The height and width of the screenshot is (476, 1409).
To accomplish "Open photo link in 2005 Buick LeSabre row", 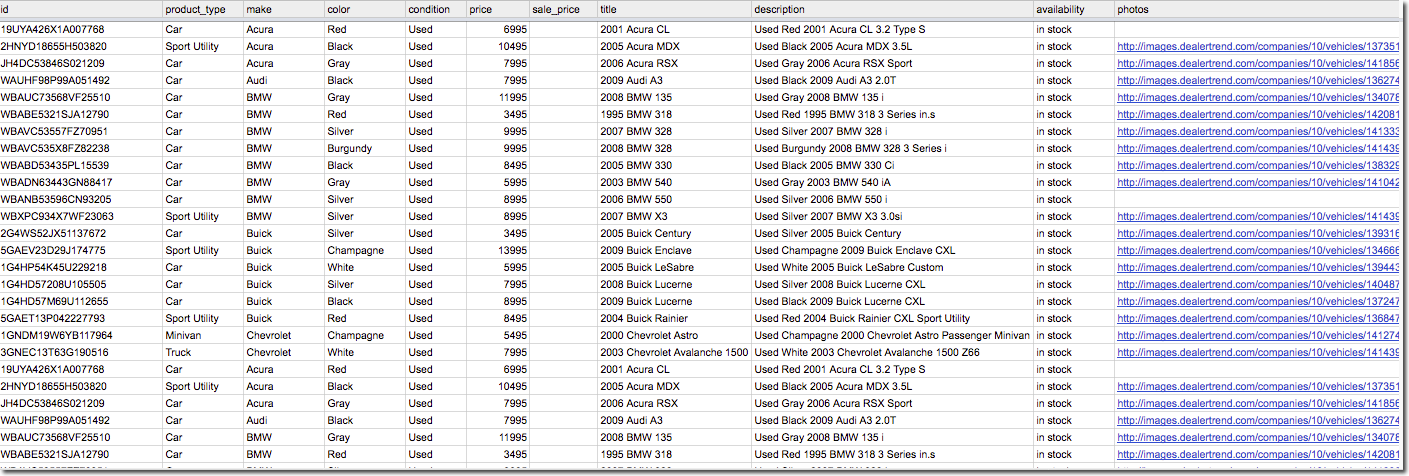I will click(x=1257, y=267).
